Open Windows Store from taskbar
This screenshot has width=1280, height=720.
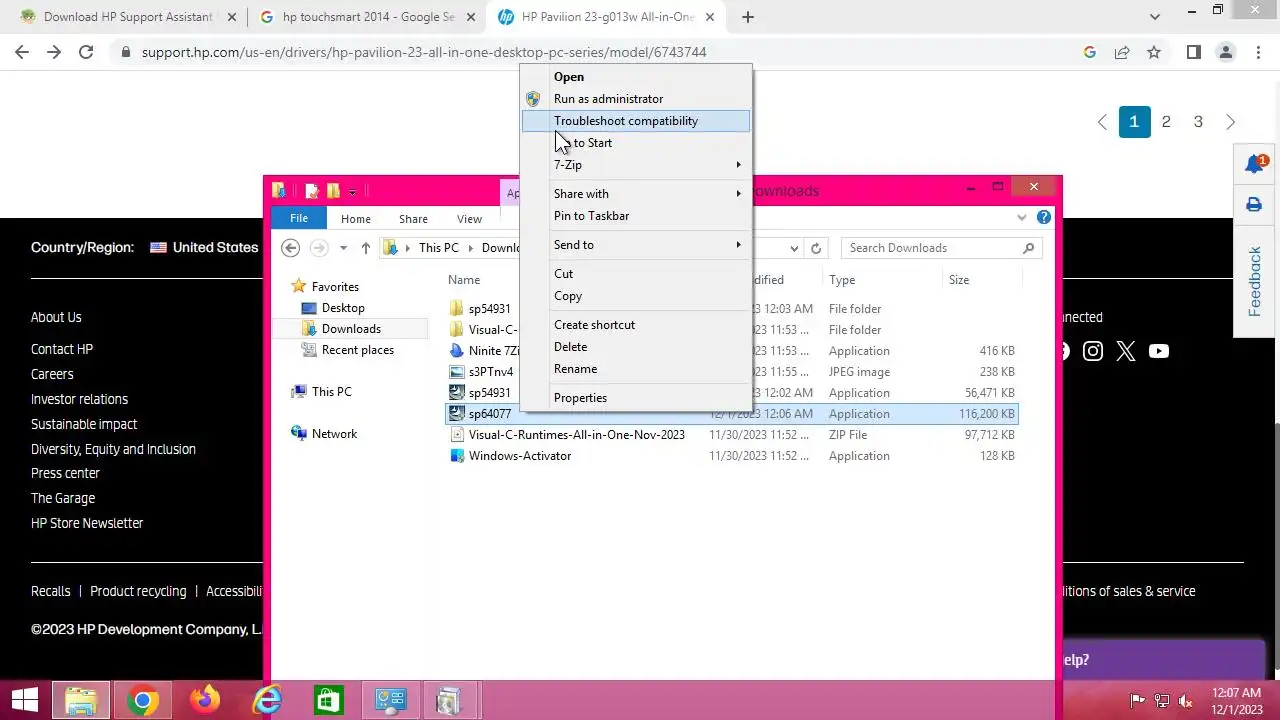(x=329, y=700)
